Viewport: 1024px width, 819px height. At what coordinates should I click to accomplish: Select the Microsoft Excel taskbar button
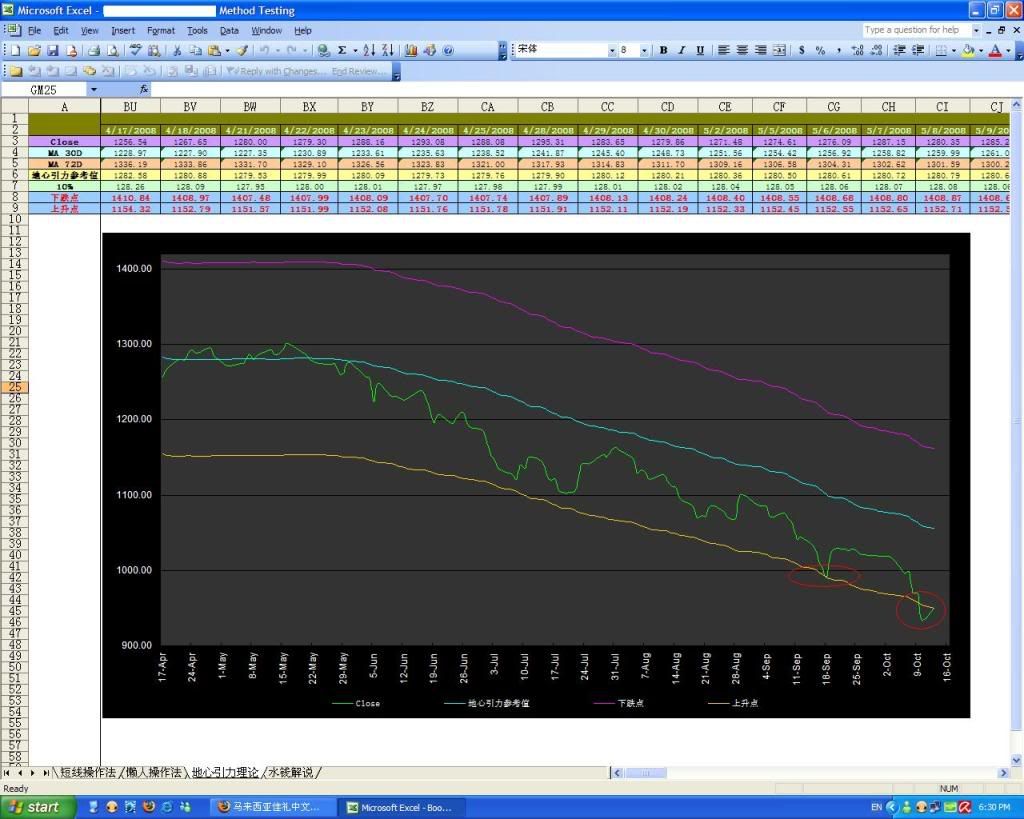(402, 807)
